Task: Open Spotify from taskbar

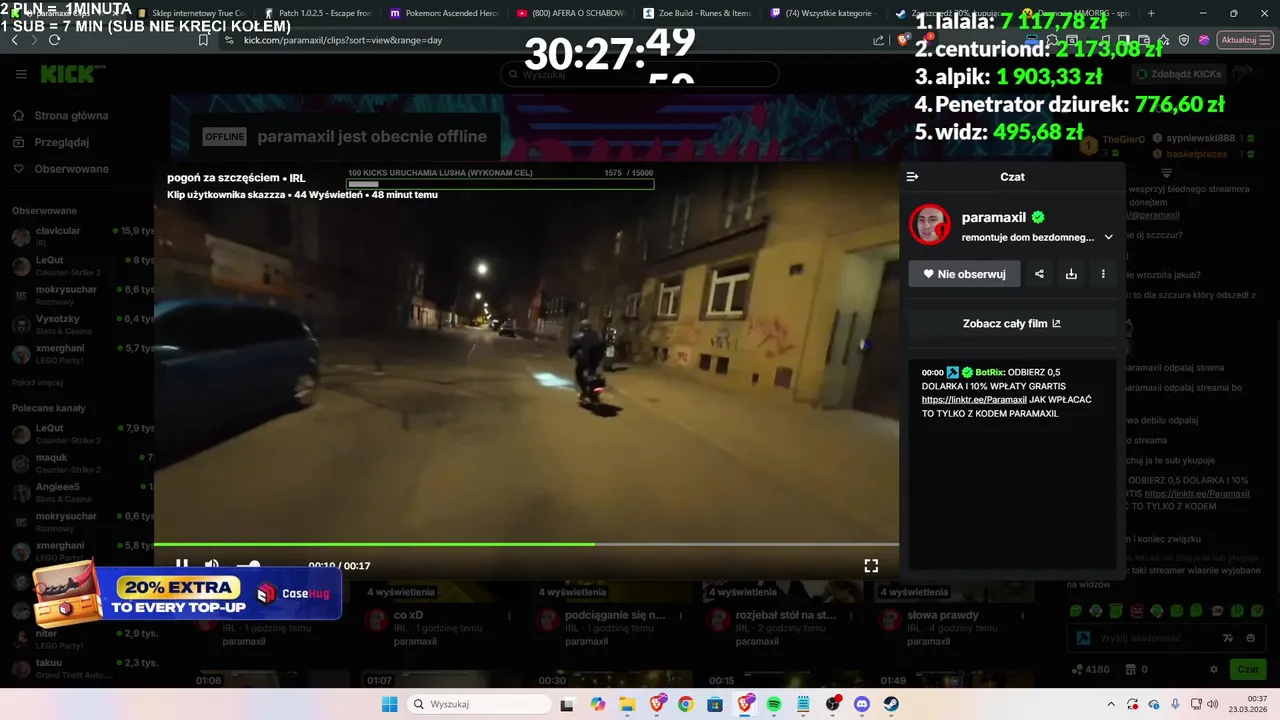Action: tap(774, 704)
